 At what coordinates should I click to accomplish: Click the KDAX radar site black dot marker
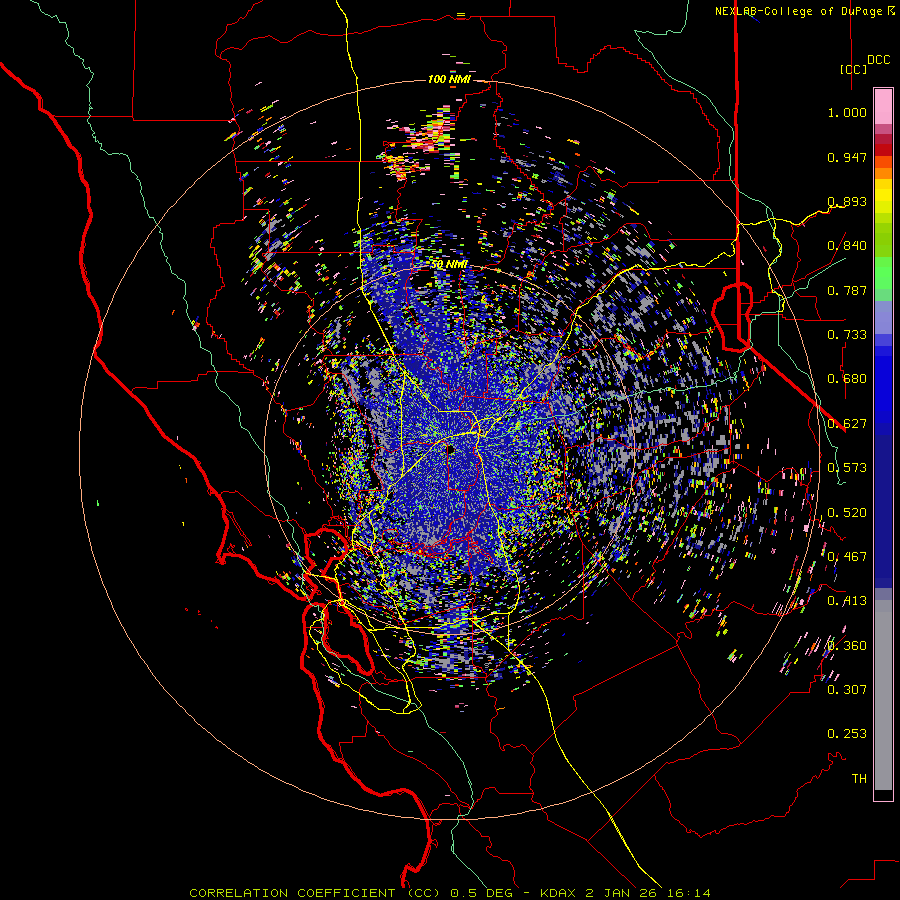click(451, 450)
